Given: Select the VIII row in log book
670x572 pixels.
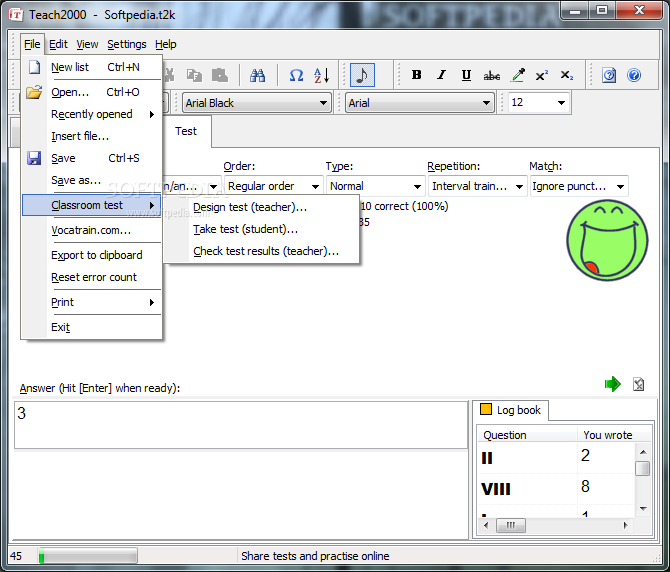Looking at the screenshot, I should click(x=556, y=488).
